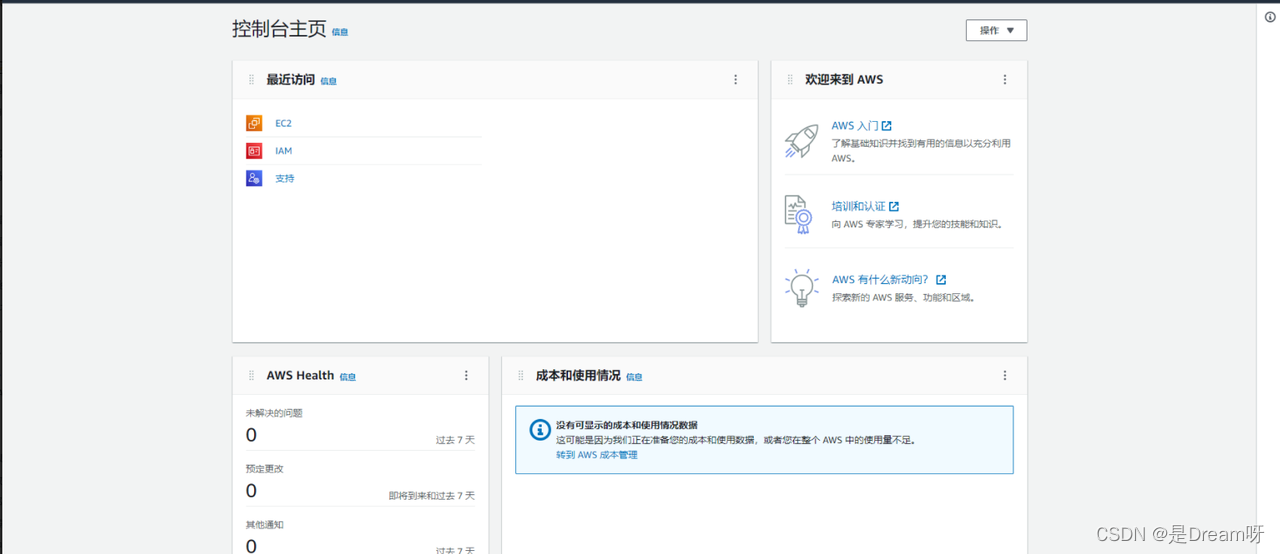Open the EC2 recent service link
This screenshot has width=1280, height=554.
click(x=284, y=123)
